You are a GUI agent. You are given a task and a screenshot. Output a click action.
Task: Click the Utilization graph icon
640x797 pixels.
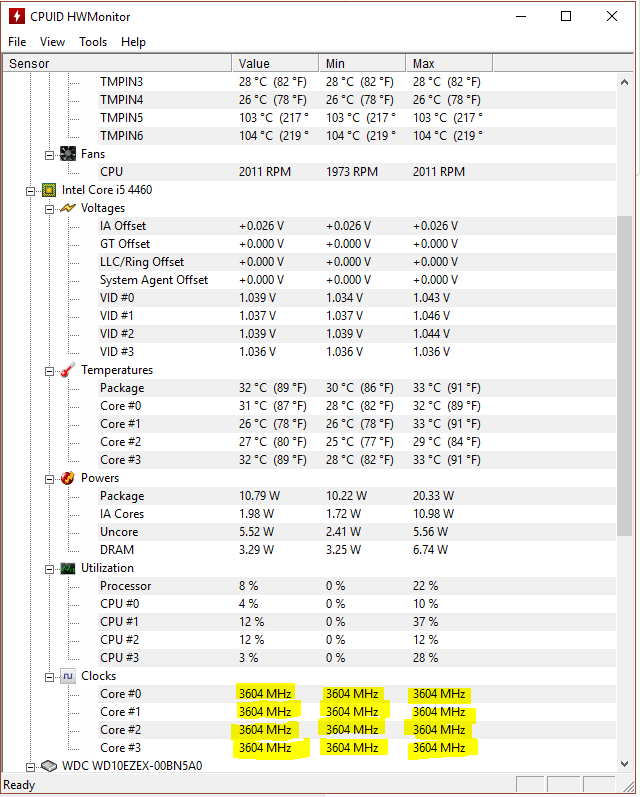(68, 568)
